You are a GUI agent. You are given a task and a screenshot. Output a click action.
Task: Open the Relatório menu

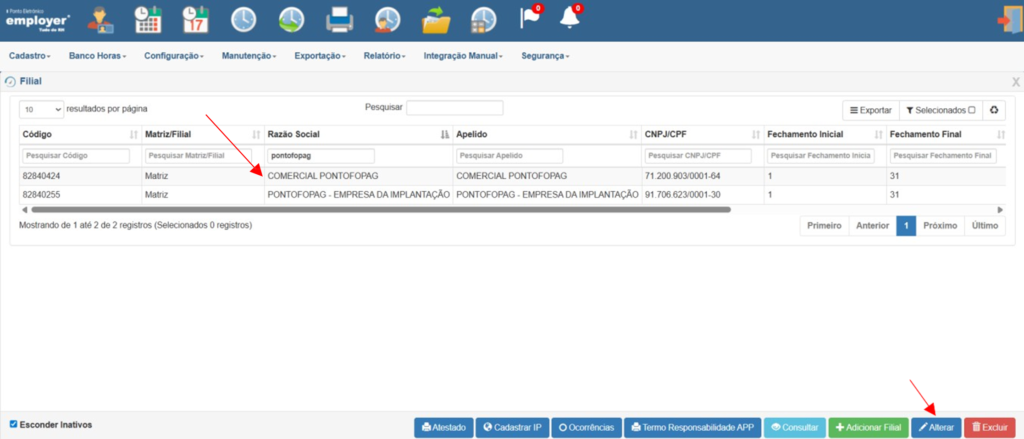click(385, 56)
